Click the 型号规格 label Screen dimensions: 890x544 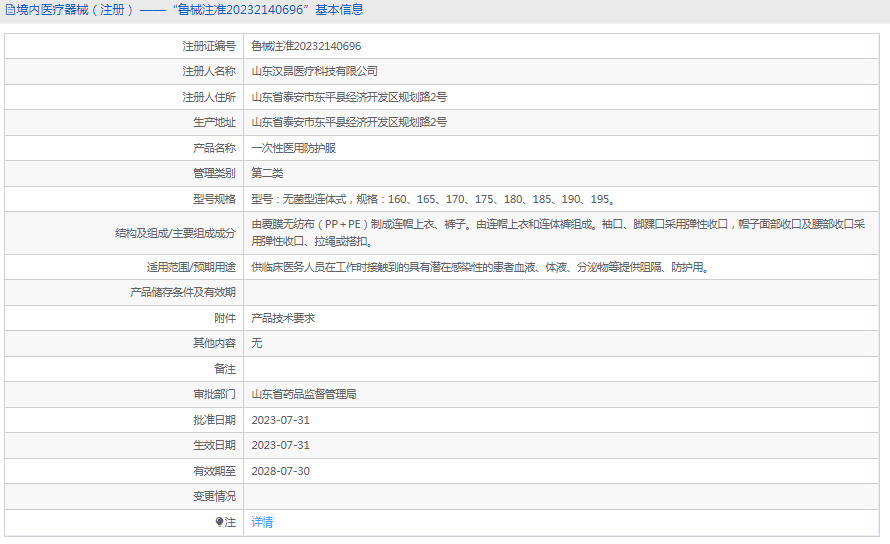coord(214,199)
